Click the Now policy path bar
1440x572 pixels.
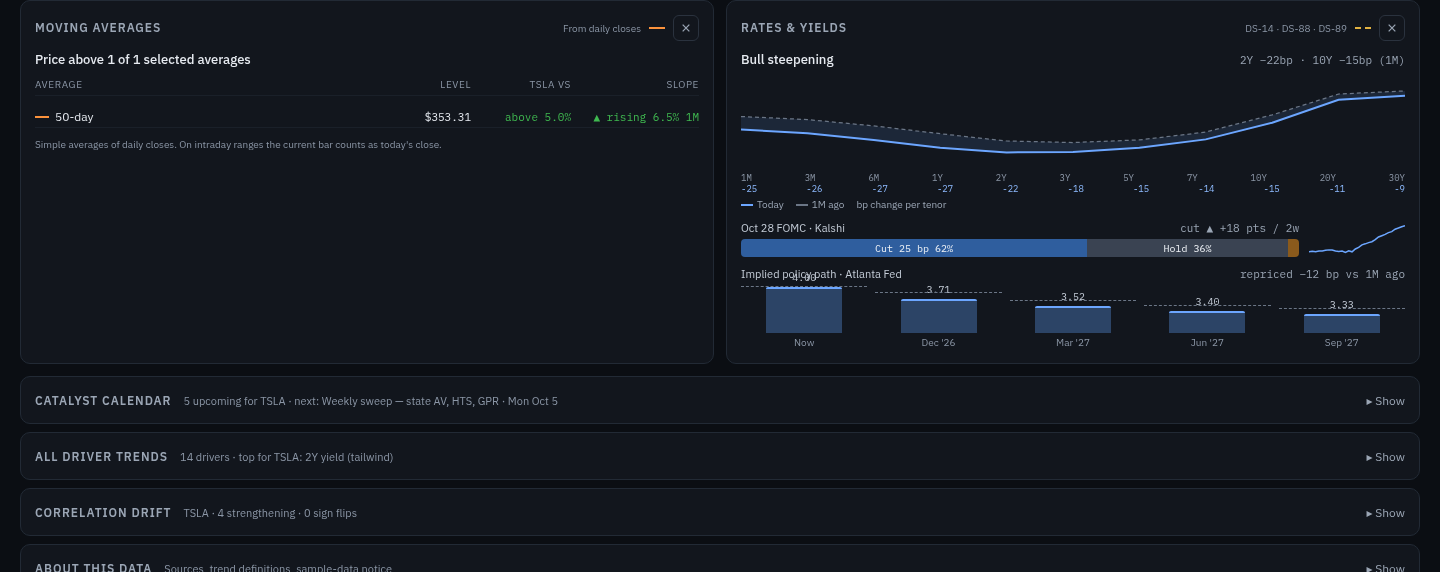coord(804,310)
